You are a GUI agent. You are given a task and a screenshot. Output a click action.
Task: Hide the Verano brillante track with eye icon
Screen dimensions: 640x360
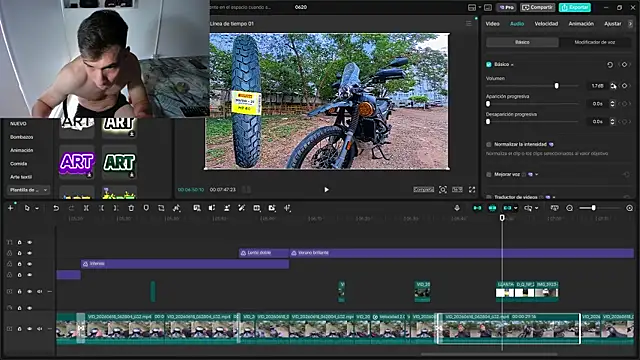coord(29,253)
